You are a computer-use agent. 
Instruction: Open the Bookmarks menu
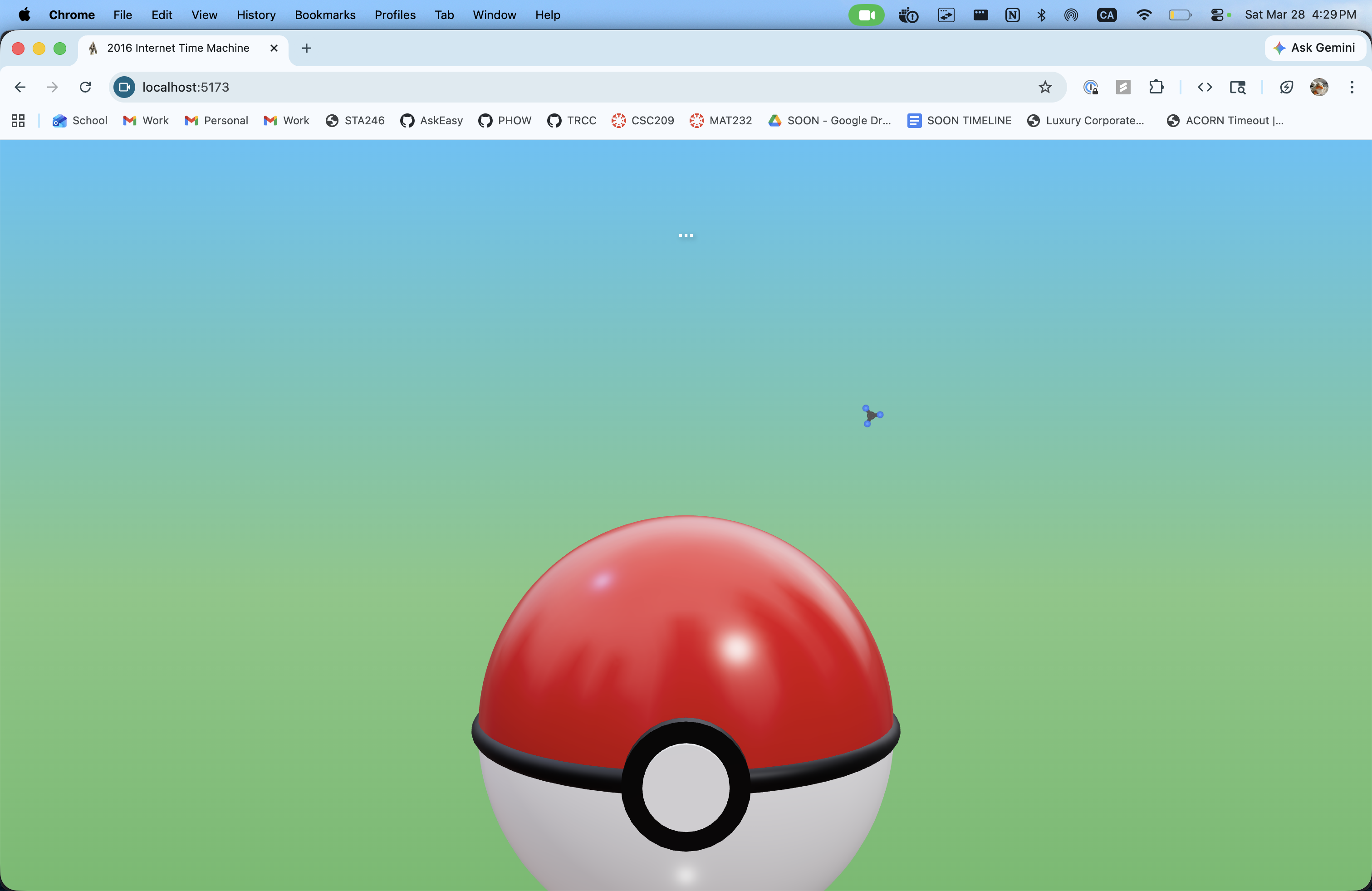tap(325, 15)
